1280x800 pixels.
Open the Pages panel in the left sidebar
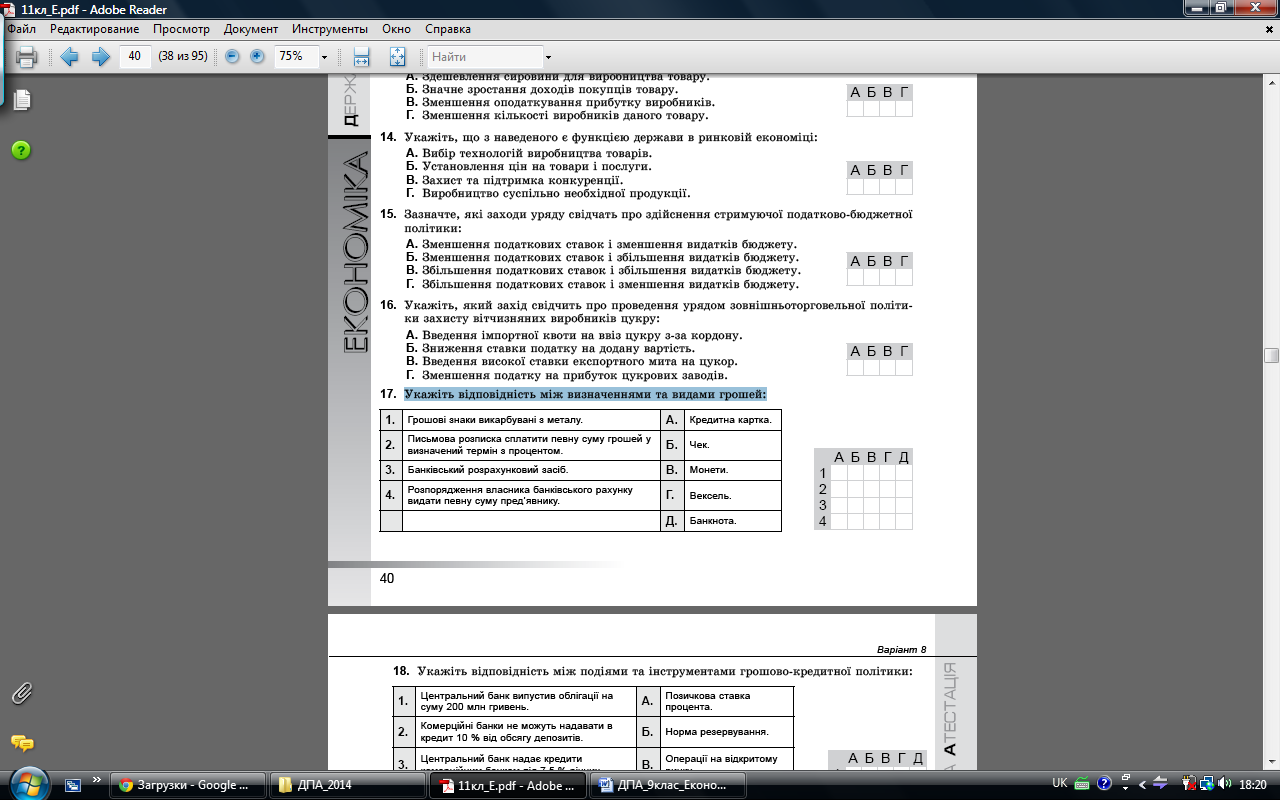[21, 99]
